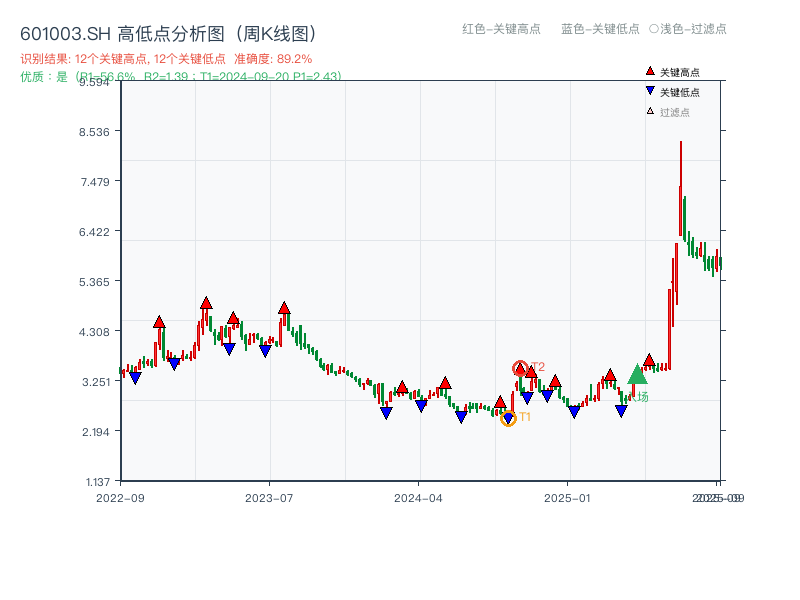Click the 4.308 y-axis label
This screenshot has height=600, width=800.
pos(94,332)
